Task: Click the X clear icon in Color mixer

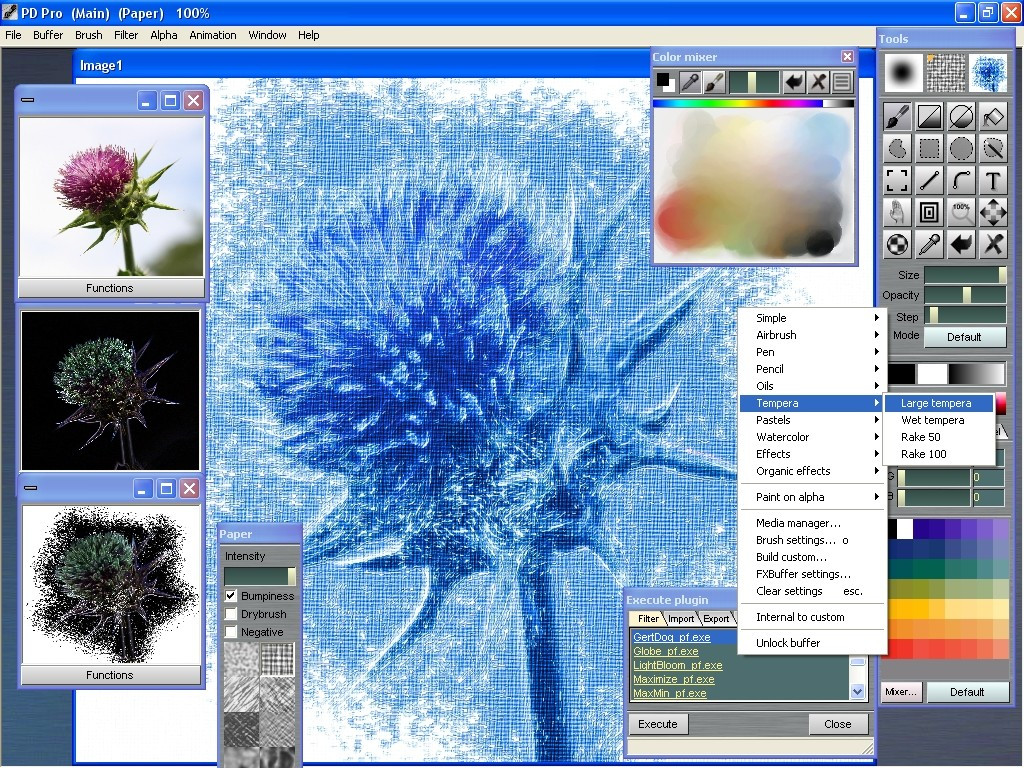Action: [x=818, y=82]
